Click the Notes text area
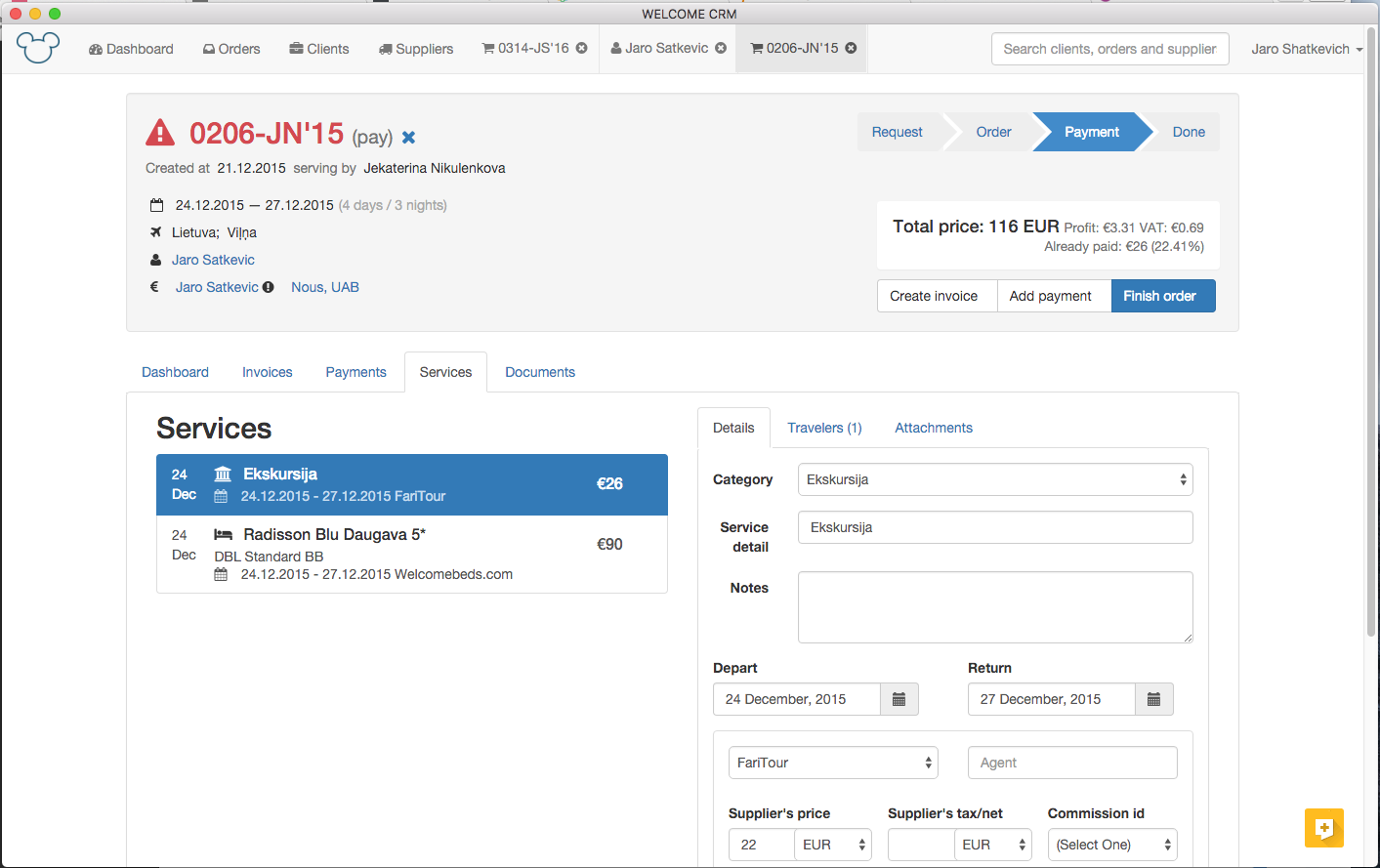Image resolution: width=1380 pixels, height=868 pixels. [x=995, y=607]
